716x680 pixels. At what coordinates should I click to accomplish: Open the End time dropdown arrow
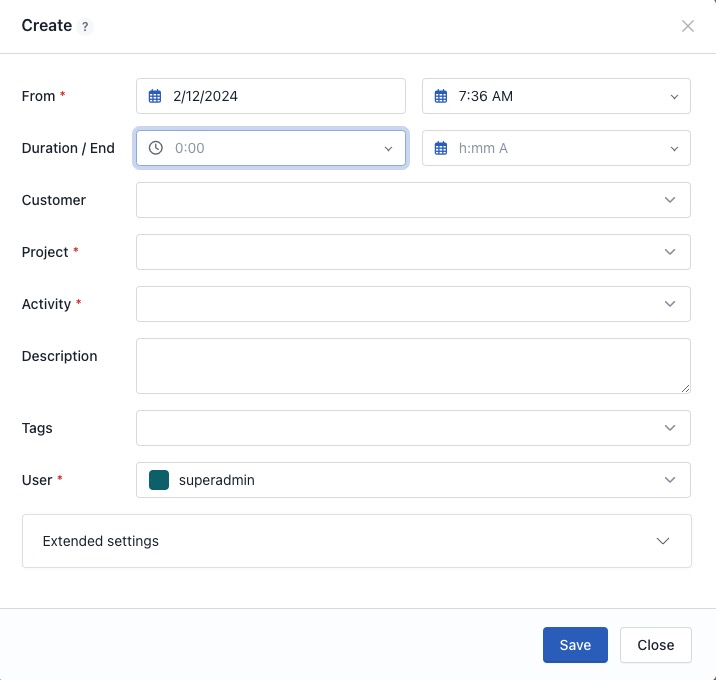click(x=673, y=148)
